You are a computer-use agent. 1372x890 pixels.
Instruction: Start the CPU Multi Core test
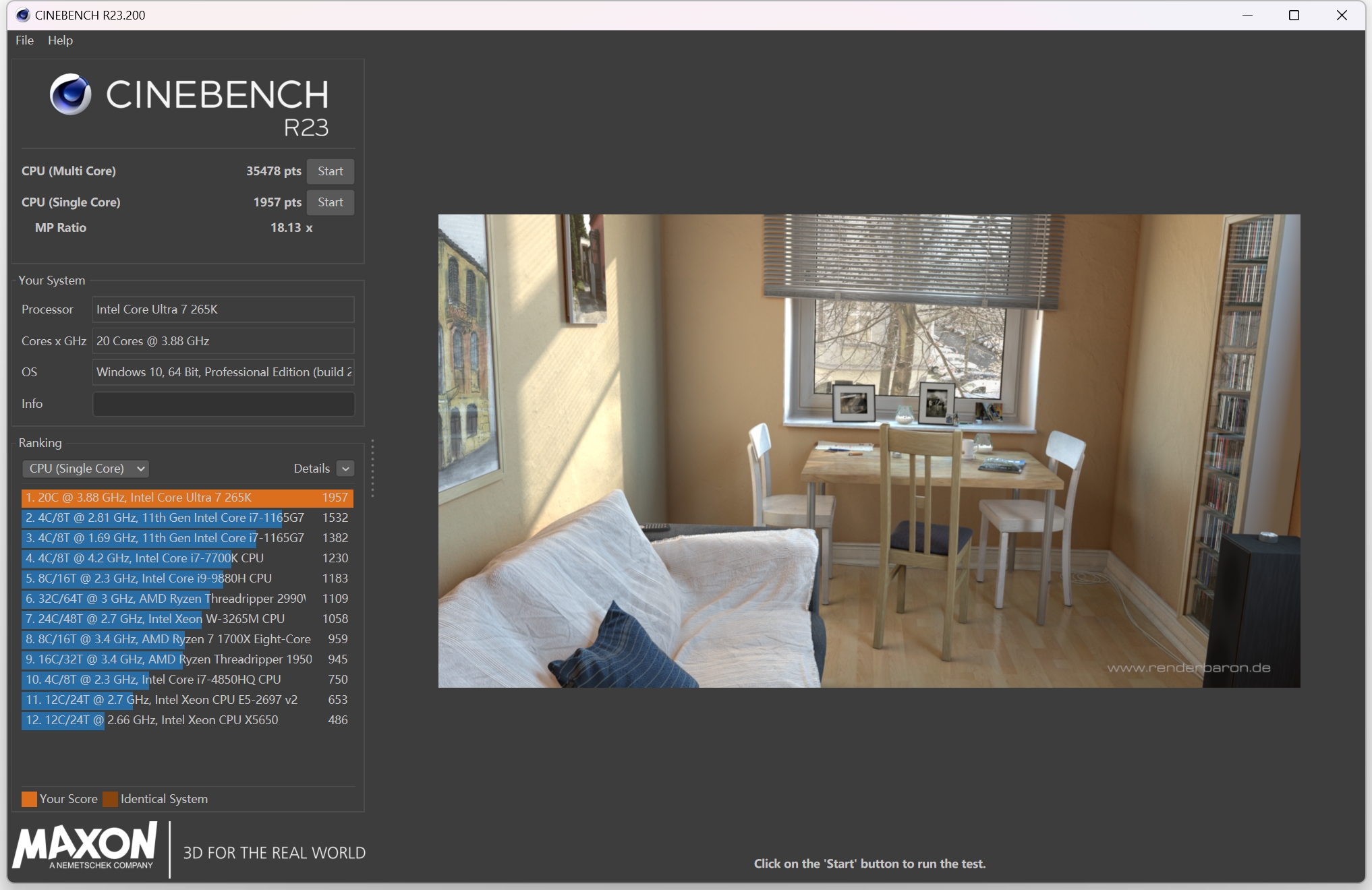point(330,171)
